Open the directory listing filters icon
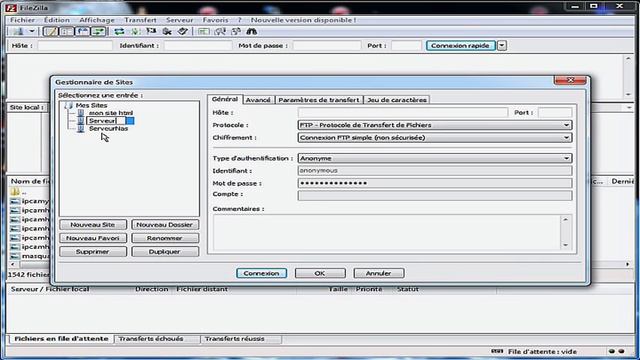640x360 pixels. pyautogui.click(x=203, y=31)
